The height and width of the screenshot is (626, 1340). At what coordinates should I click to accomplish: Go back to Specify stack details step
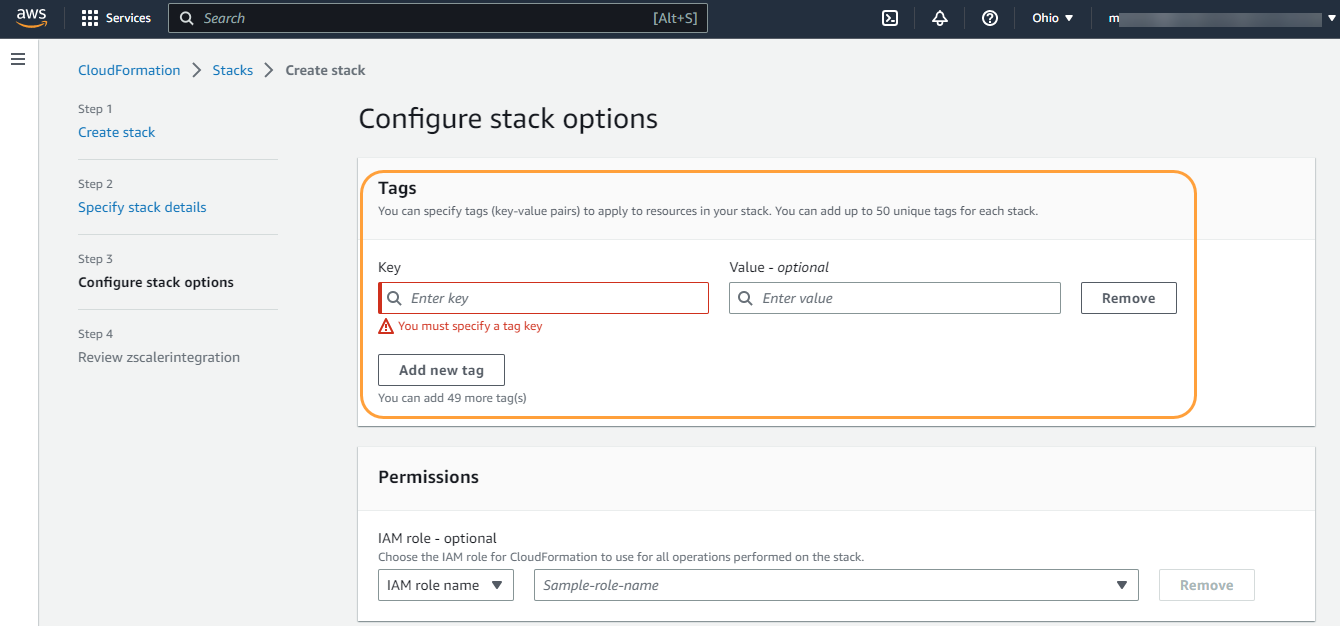click(x=142, y=207)
